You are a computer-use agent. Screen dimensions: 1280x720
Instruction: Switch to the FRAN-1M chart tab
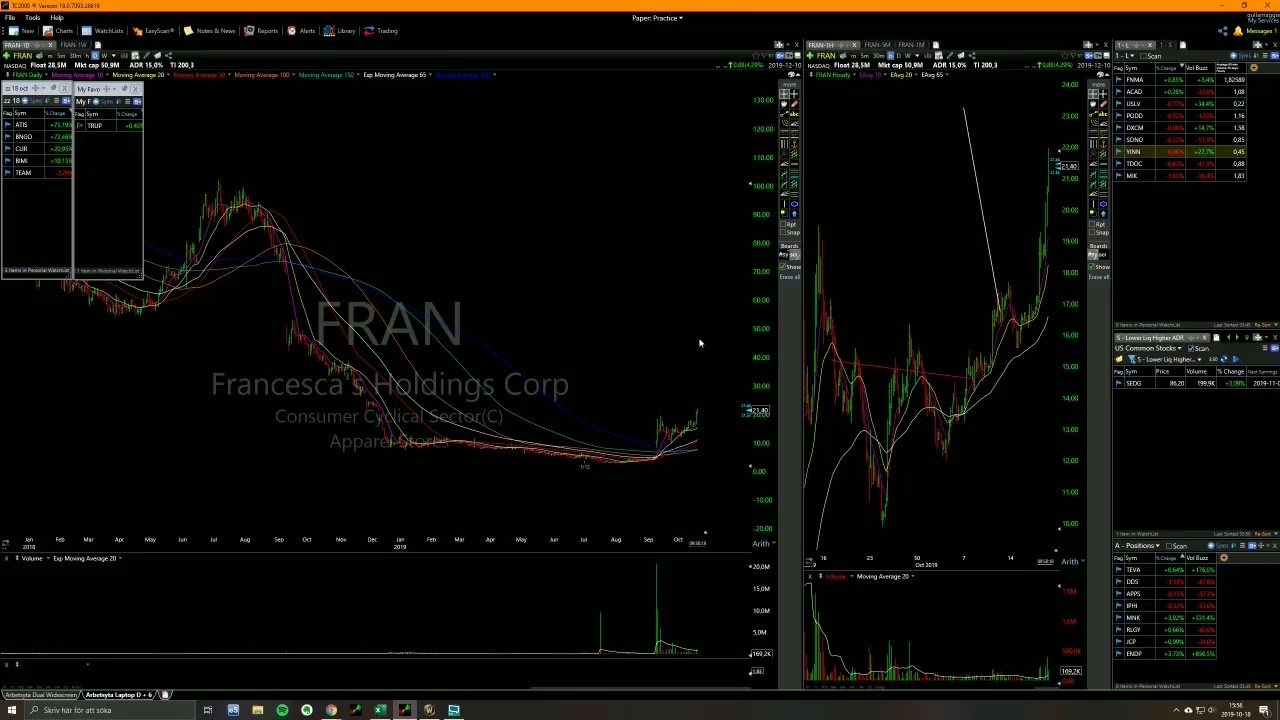[x=912, y=45]
